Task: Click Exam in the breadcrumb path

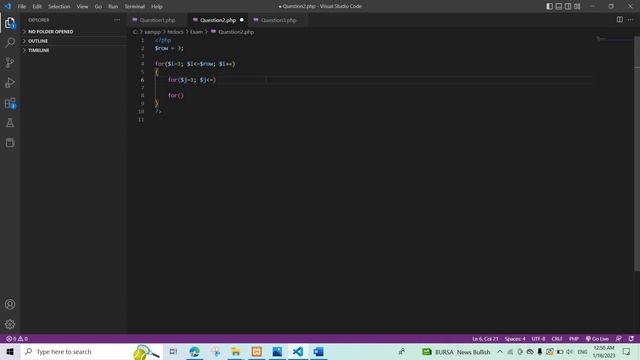Action: pyautogui.click(x=196, y=32)
